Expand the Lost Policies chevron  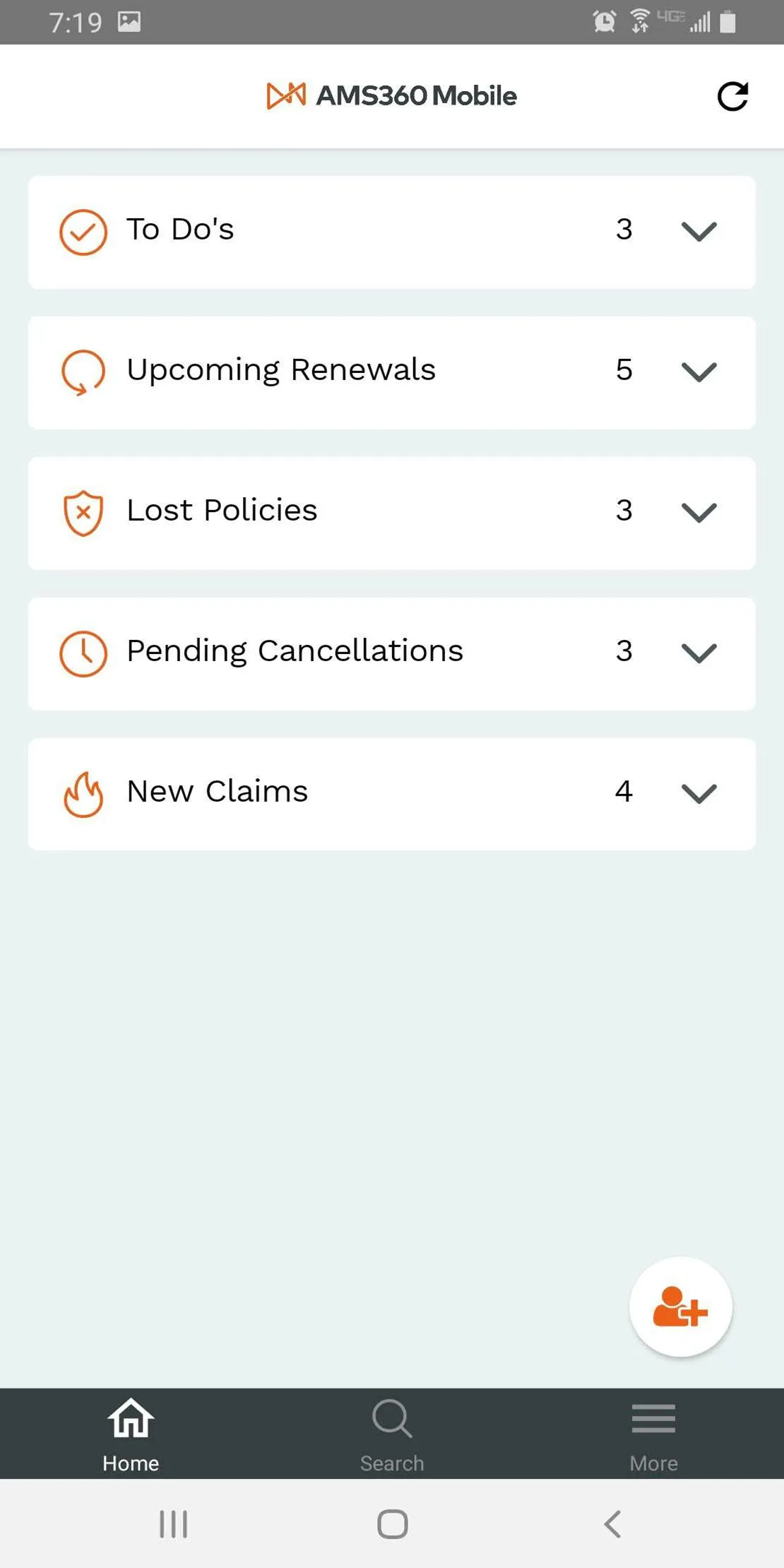(x=699, y=513)
